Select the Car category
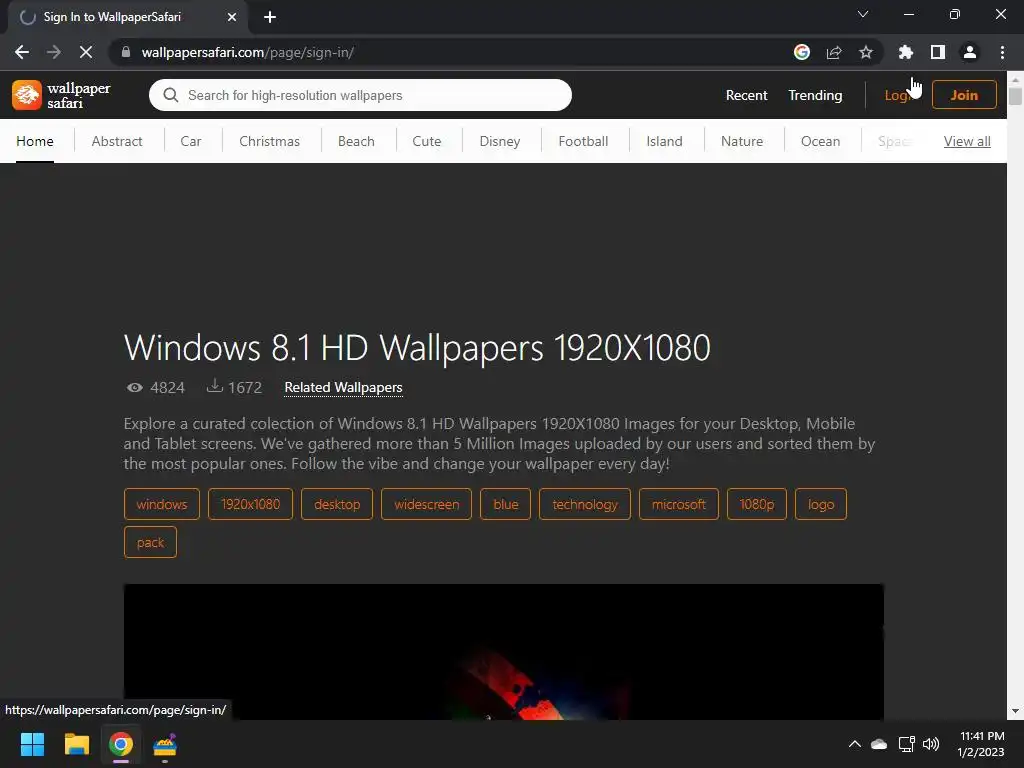The height and width of the screenshot is (768, 1024). [191, 141]
